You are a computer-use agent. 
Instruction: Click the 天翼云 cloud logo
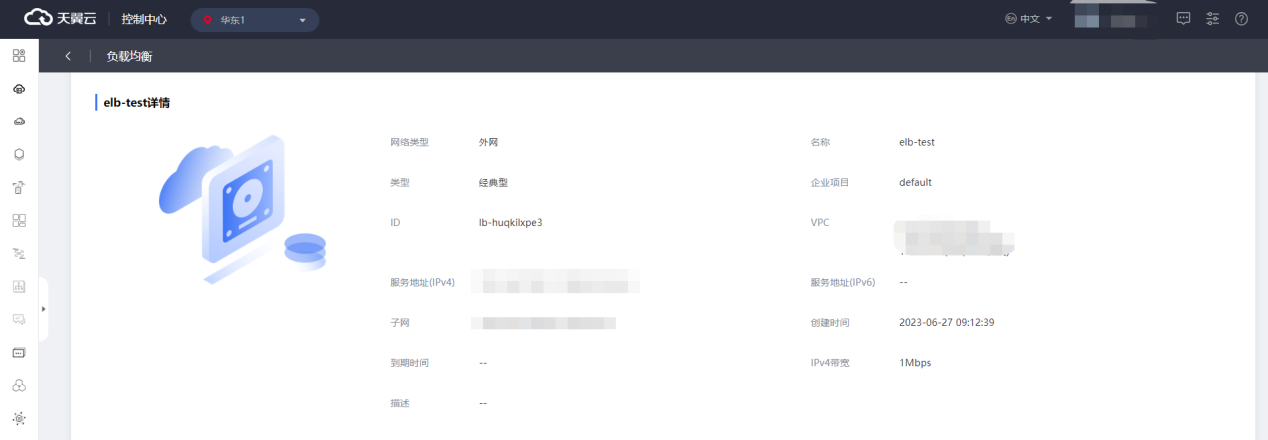pos(60,19)
